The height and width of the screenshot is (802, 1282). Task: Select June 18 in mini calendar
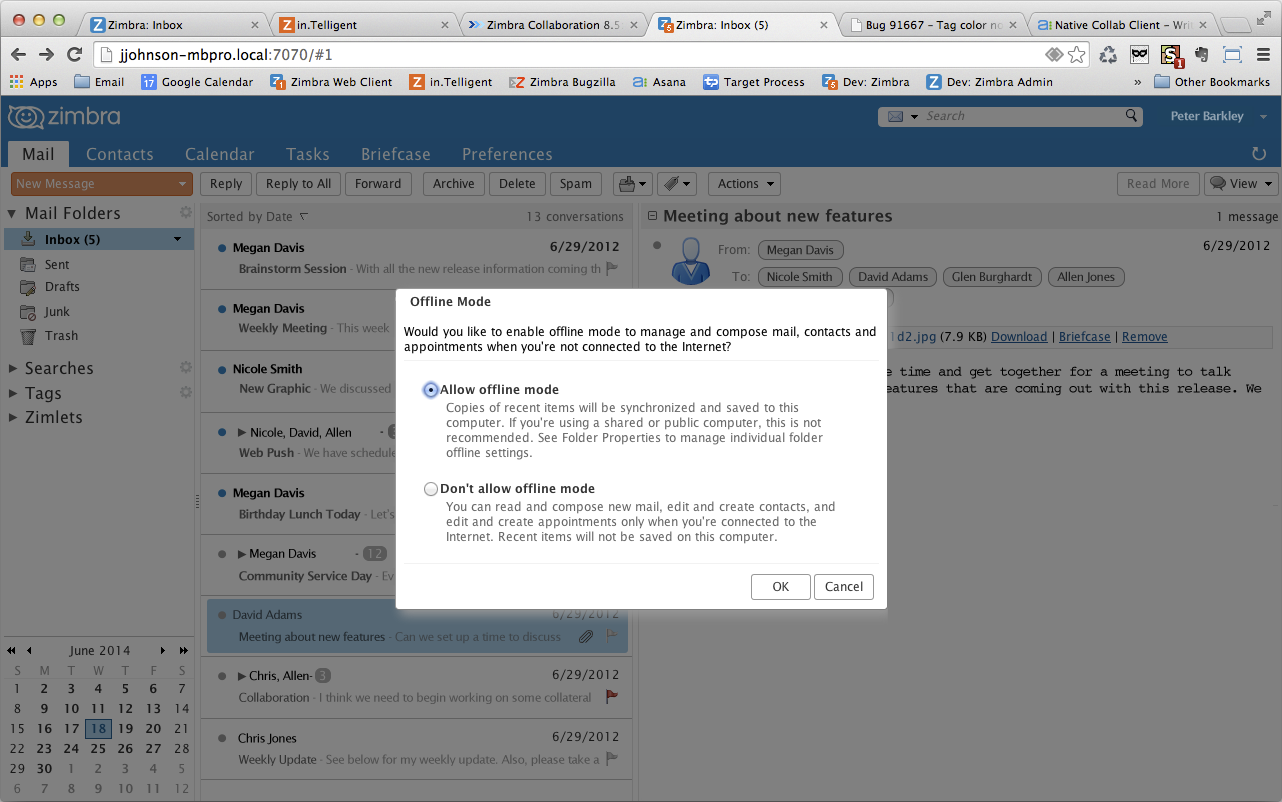click(98, 729)
